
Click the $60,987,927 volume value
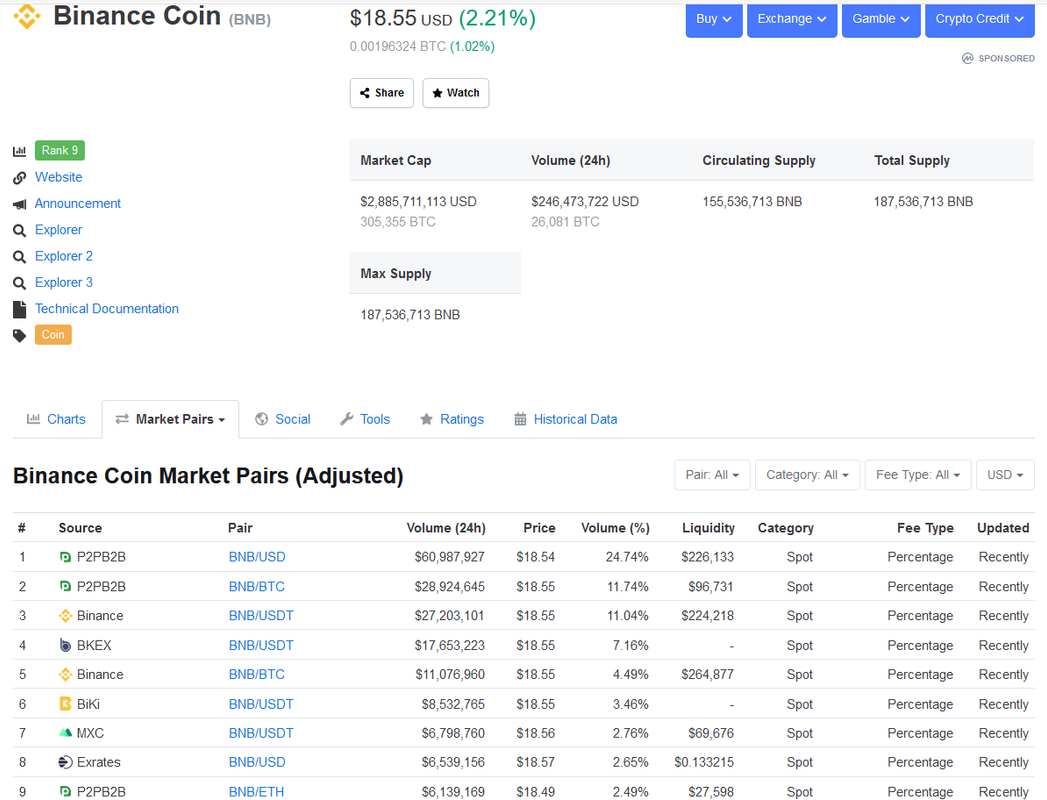(x=449, y=557)
